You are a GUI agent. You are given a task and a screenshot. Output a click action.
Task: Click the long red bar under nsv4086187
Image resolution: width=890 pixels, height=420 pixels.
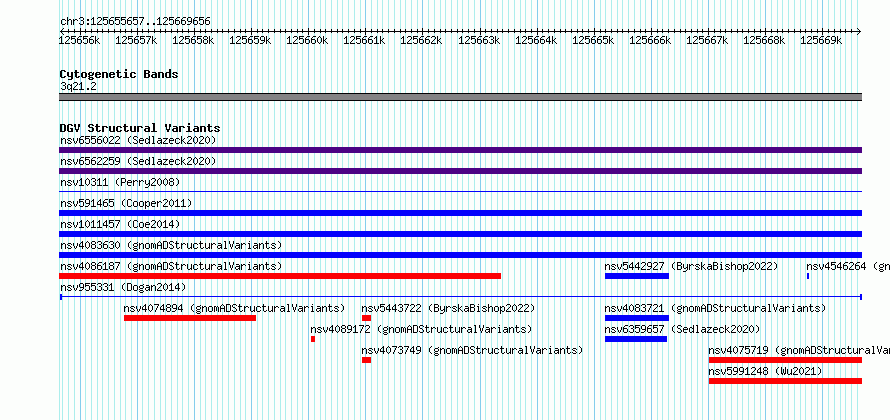point(280,276)
